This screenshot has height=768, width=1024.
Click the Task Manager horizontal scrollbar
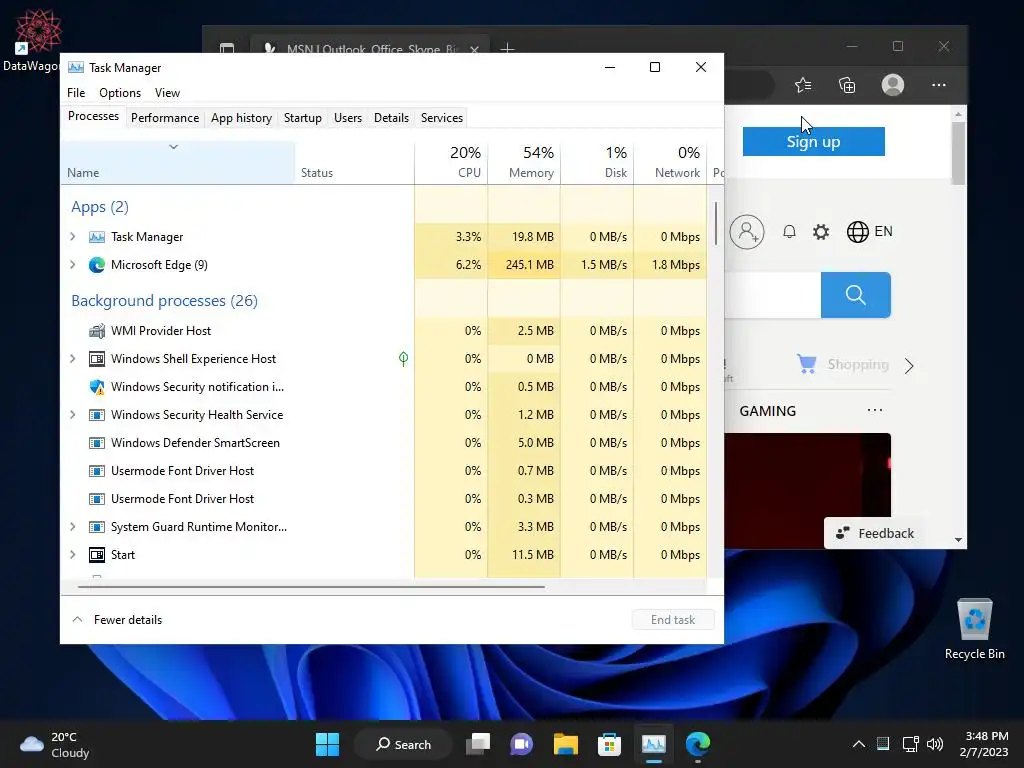(x=311, y=587)
